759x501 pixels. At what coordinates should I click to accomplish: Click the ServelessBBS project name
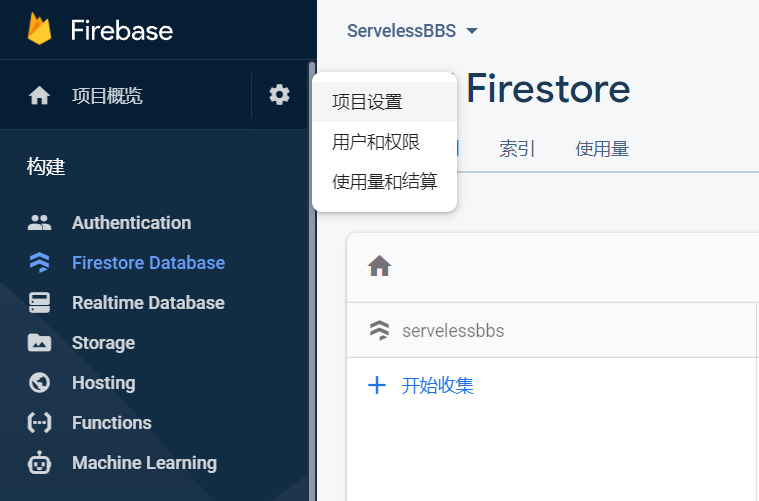click(401, 30)
